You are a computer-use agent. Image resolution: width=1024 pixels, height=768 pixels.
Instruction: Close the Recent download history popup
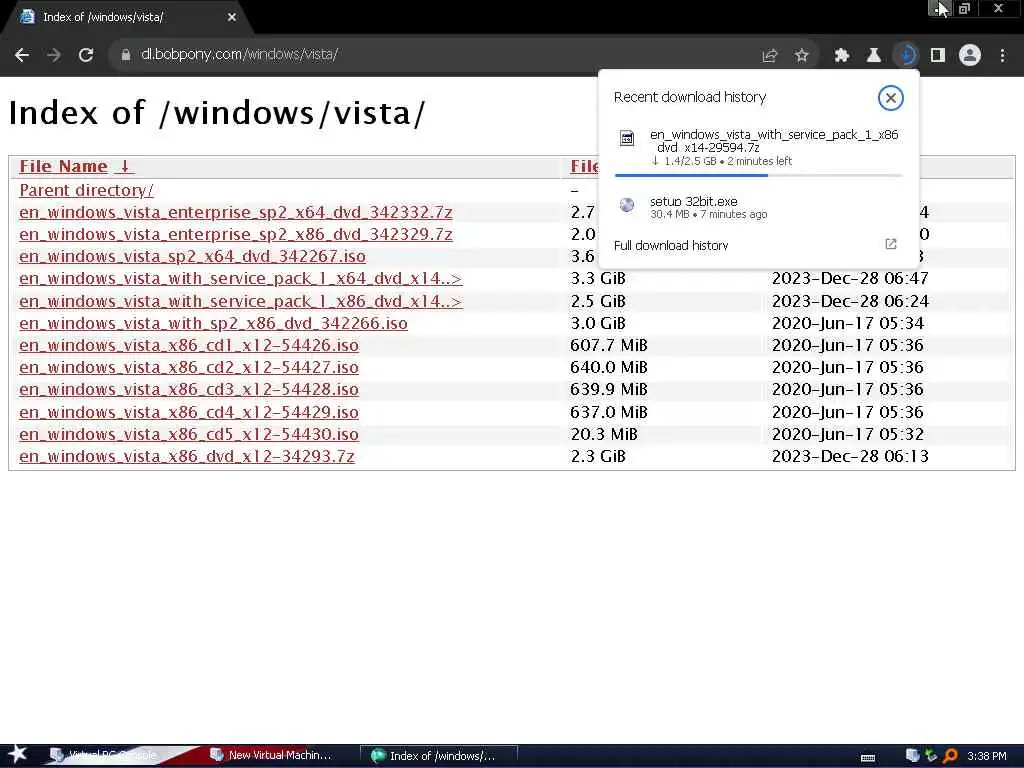[891, 98]
